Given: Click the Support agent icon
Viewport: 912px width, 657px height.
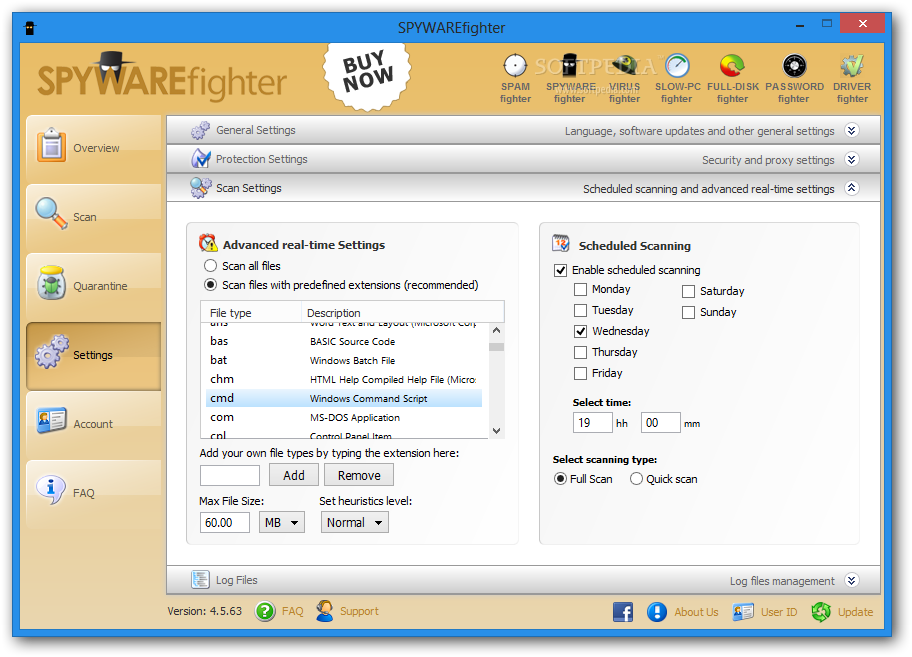Looking at the screenshot, I should tap(325, 611).
